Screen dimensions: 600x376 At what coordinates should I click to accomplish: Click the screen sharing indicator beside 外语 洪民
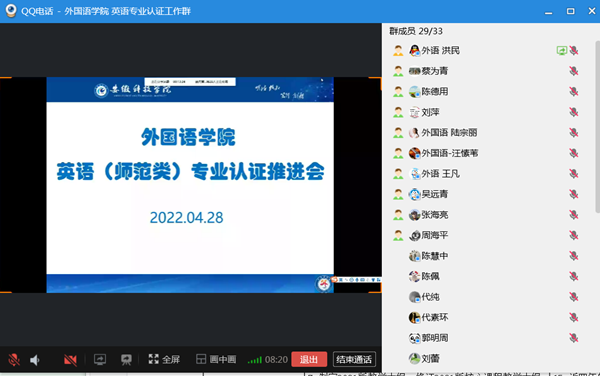(x=562, y=50)
